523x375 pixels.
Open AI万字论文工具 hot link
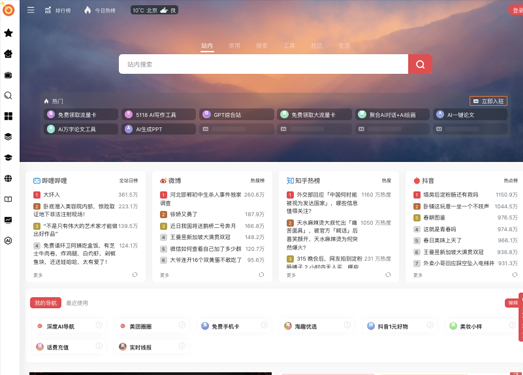click(x=81, y=129)
